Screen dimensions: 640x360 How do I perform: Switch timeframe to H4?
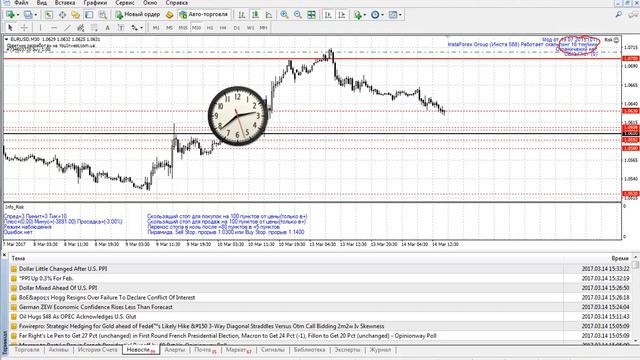(223, 28)
